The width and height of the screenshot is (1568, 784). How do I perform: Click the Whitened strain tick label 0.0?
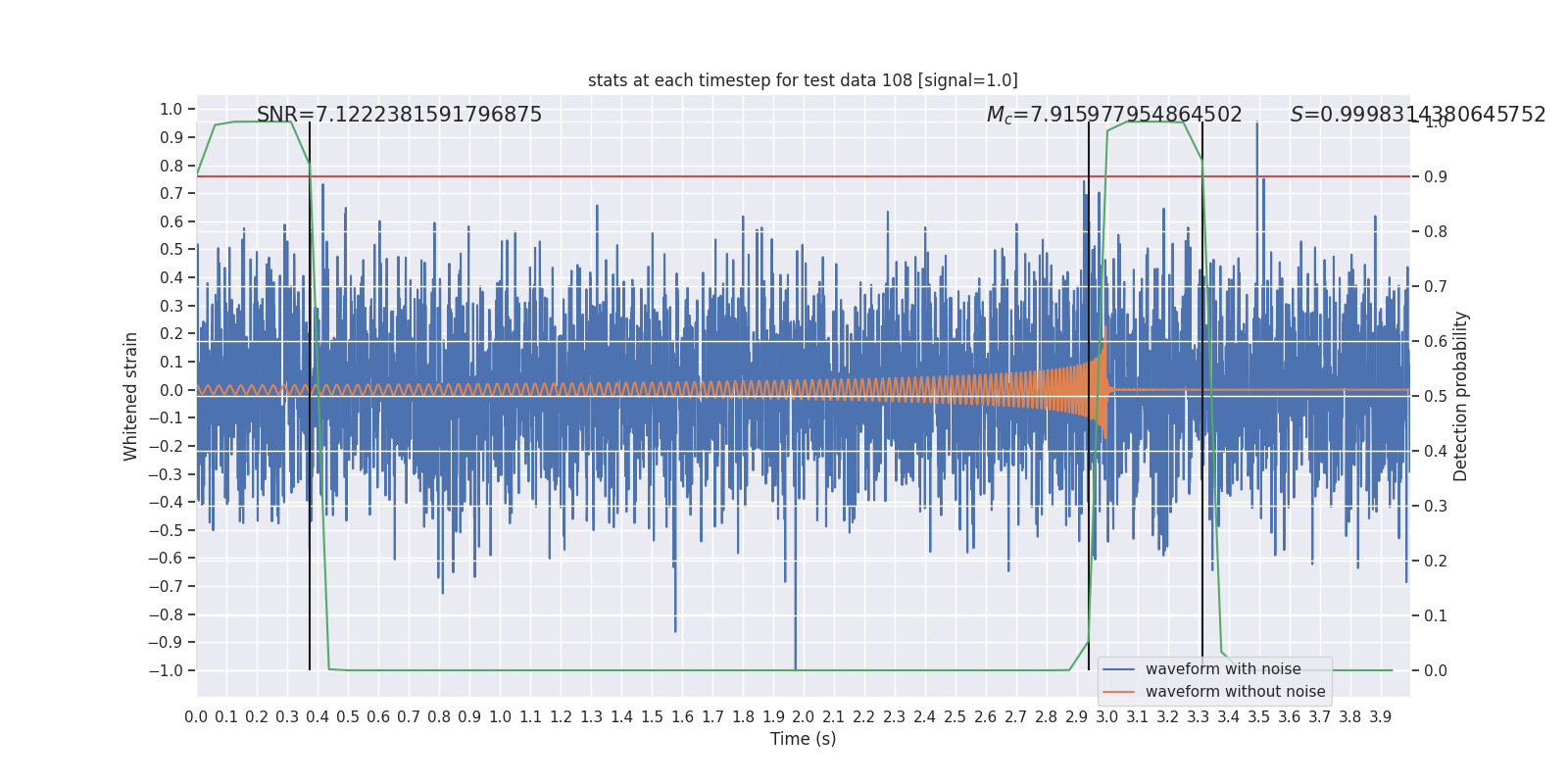tap(171, 390)
